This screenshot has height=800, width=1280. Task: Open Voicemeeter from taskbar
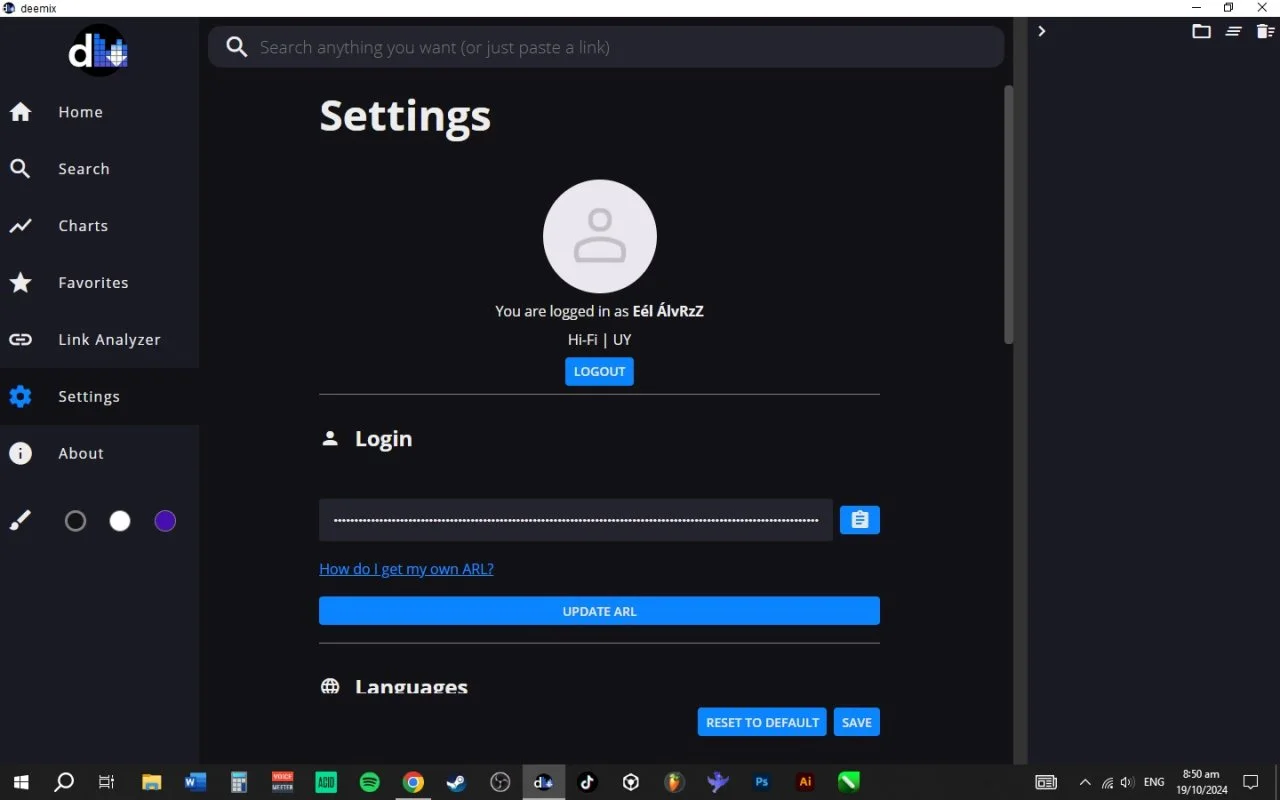[283, 782]
